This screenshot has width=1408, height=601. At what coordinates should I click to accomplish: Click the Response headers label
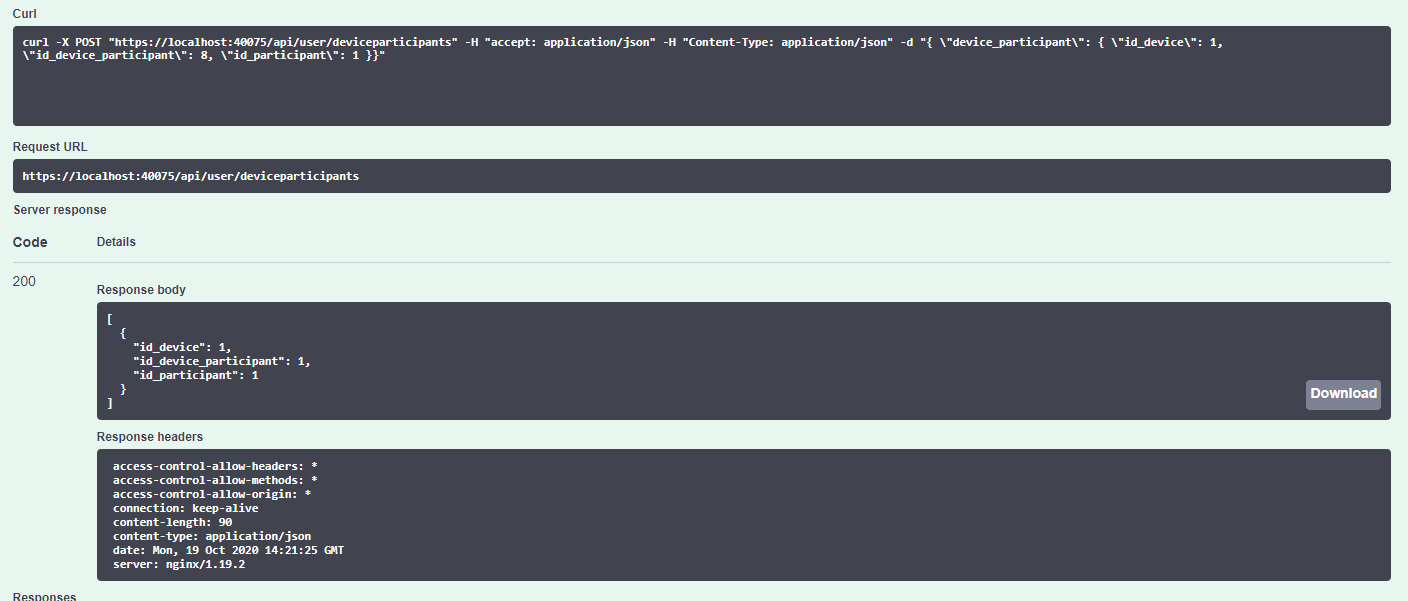point(150,436)
